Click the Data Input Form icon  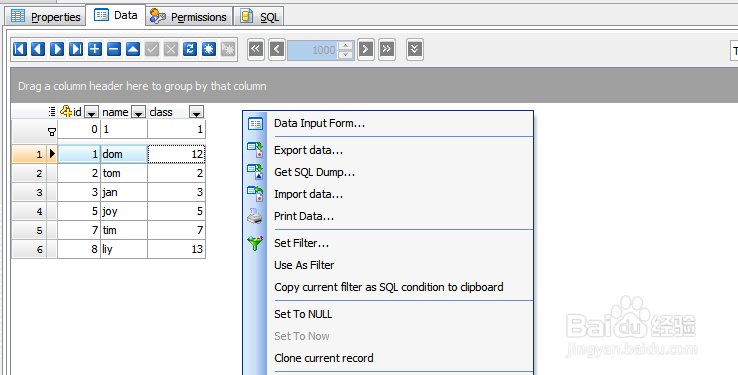255,124
